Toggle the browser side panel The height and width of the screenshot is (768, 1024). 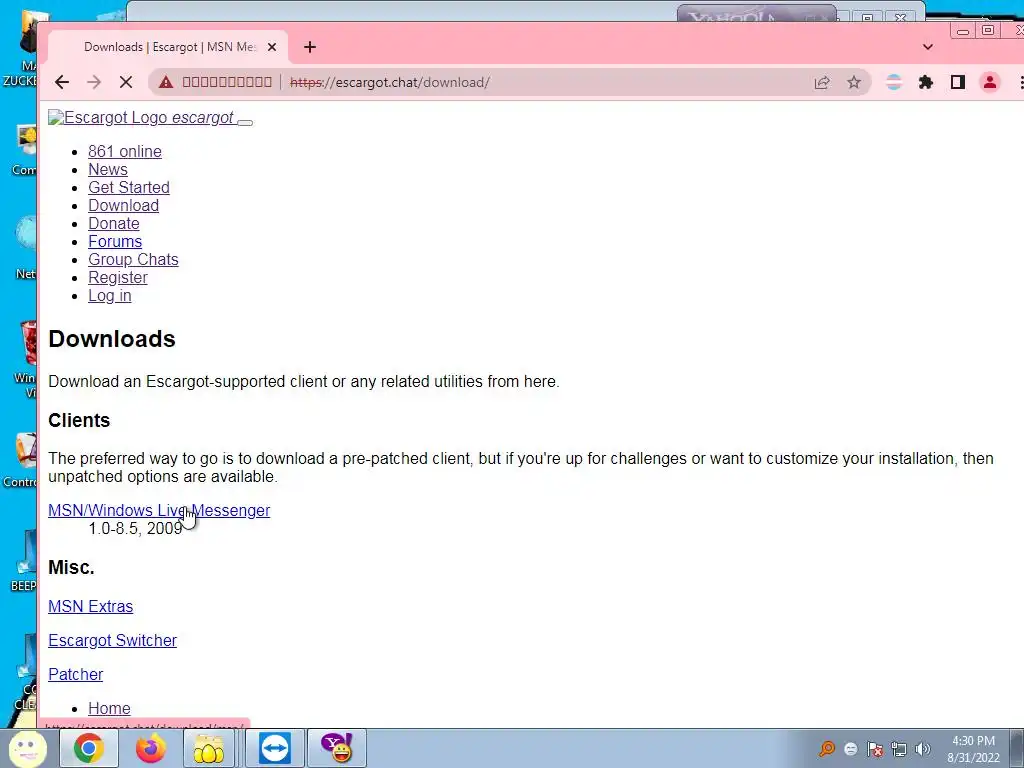957,82
